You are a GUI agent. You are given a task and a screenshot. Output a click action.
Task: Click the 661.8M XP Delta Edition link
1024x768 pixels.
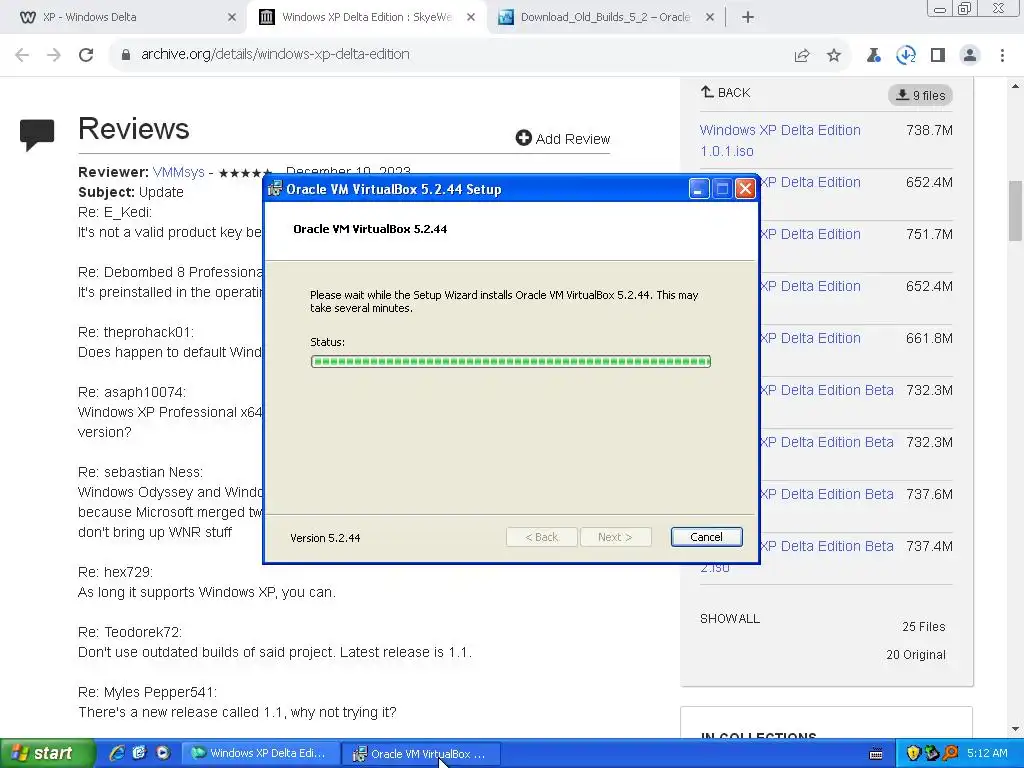pos(810,338)
